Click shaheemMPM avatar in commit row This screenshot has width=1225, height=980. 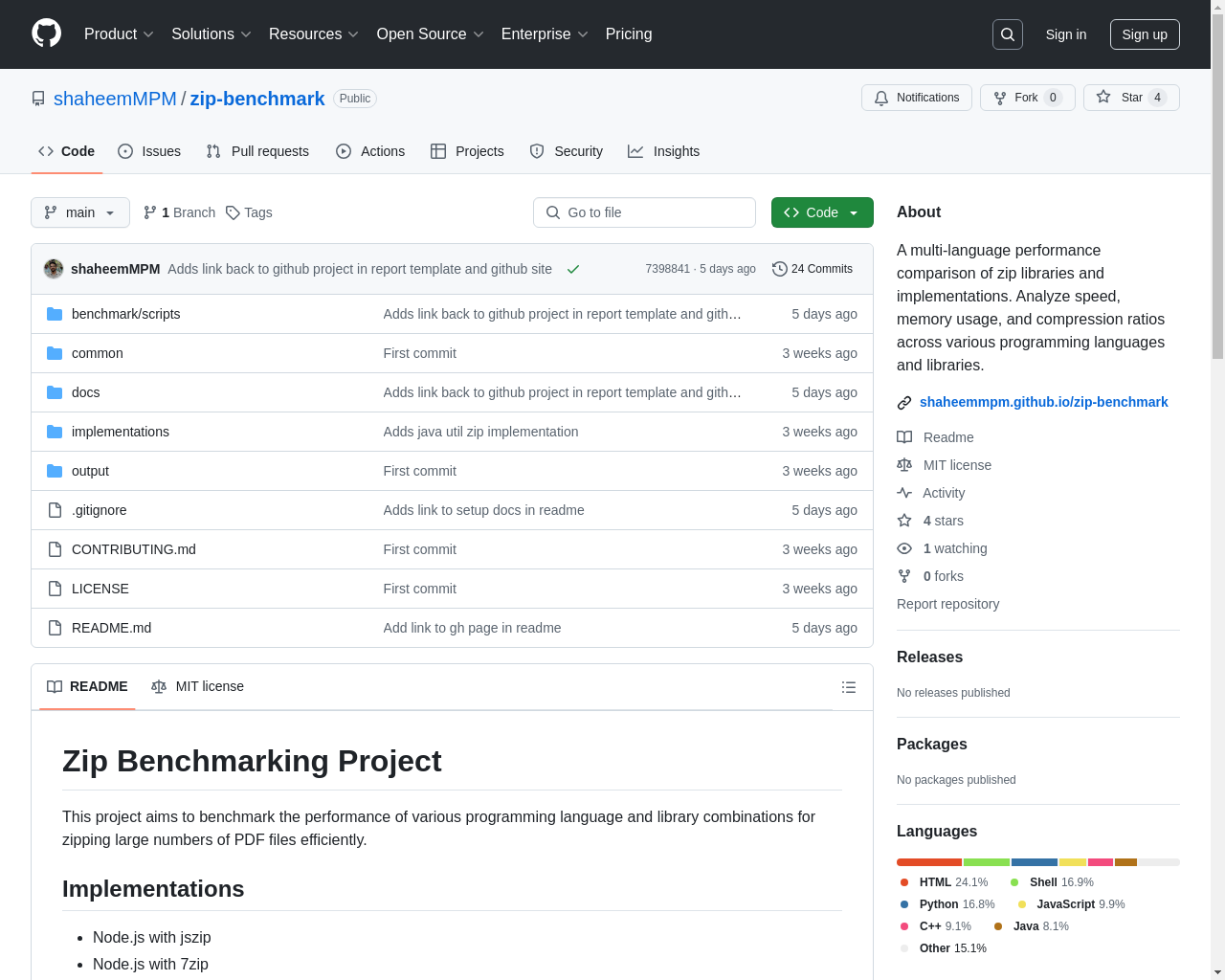(54, 269)
